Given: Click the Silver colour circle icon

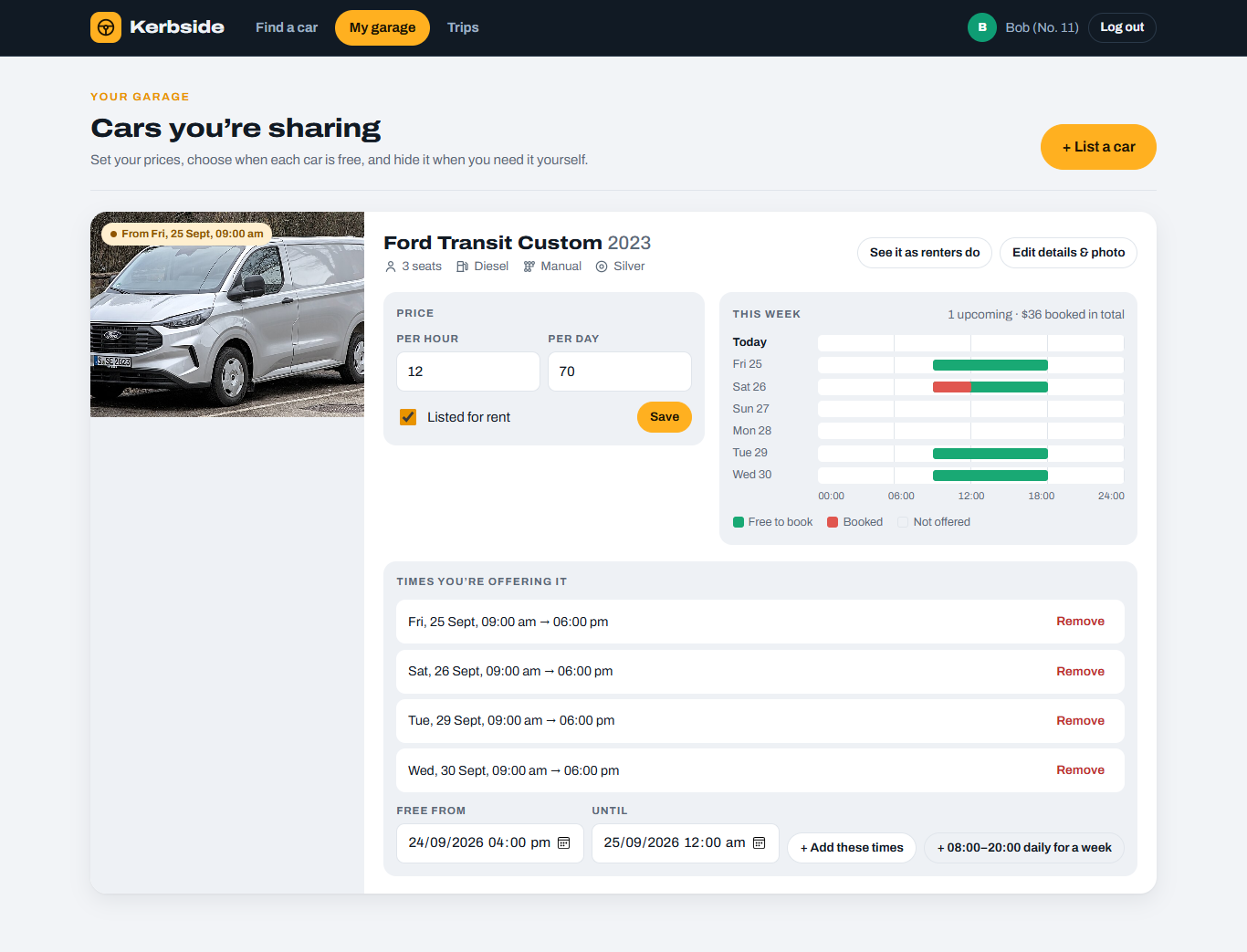Looking at the screenshot, I should tap(602, 267).
